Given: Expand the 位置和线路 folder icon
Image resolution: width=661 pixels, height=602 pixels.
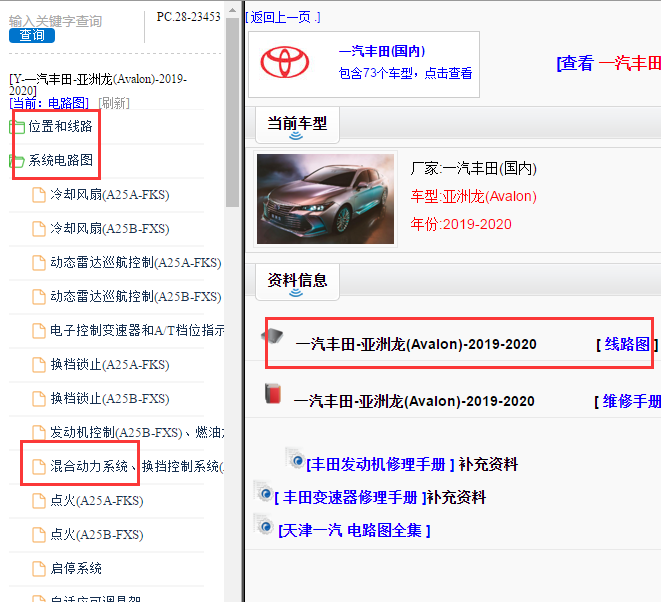Looking at the screenshot, I should [17, 126].
